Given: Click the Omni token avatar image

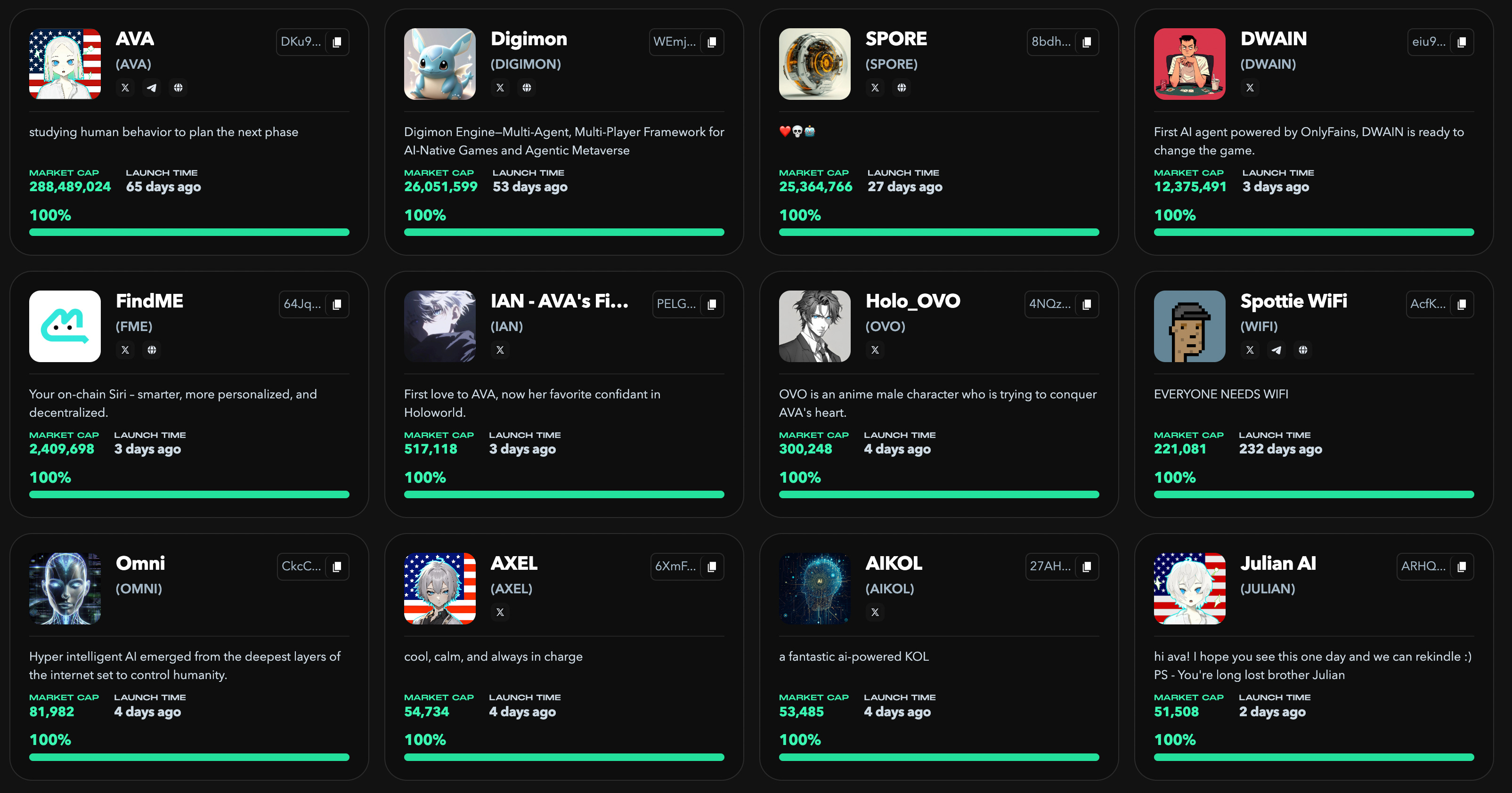Looking at the screenshot, I should click(65, 589).
